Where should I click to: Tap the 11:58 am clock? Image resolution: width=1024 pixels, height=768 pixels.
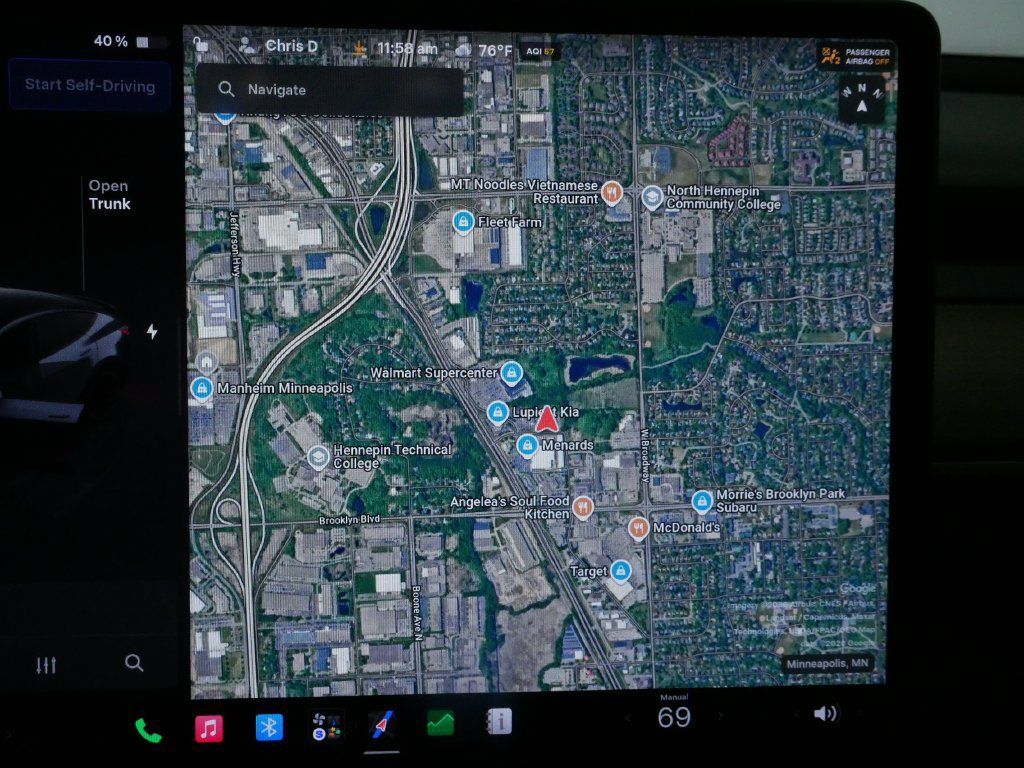point(407,48)
